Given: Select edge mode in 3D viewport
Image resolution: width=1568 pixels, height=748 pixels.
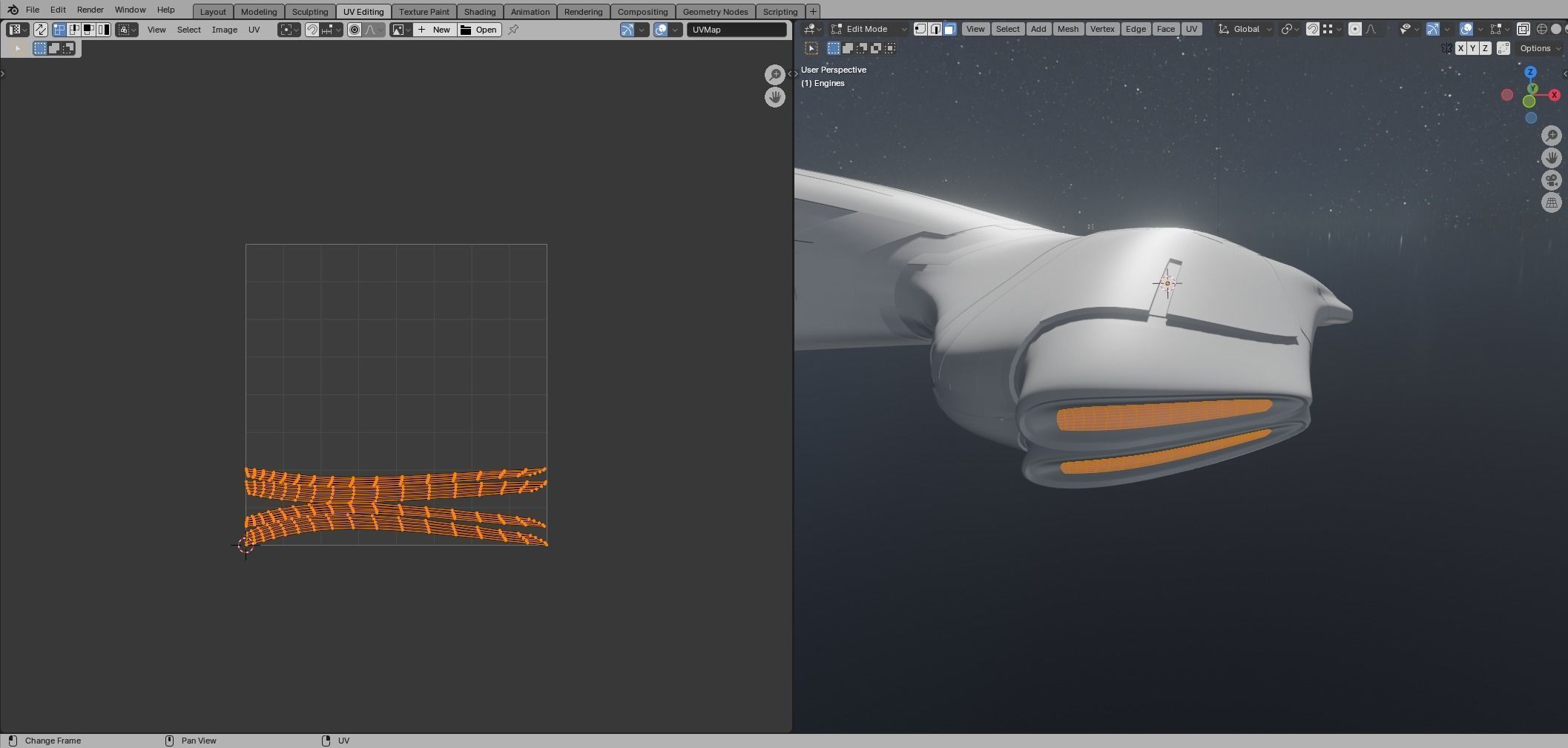Looking at the screenshot, I should (x=935, y=29).
